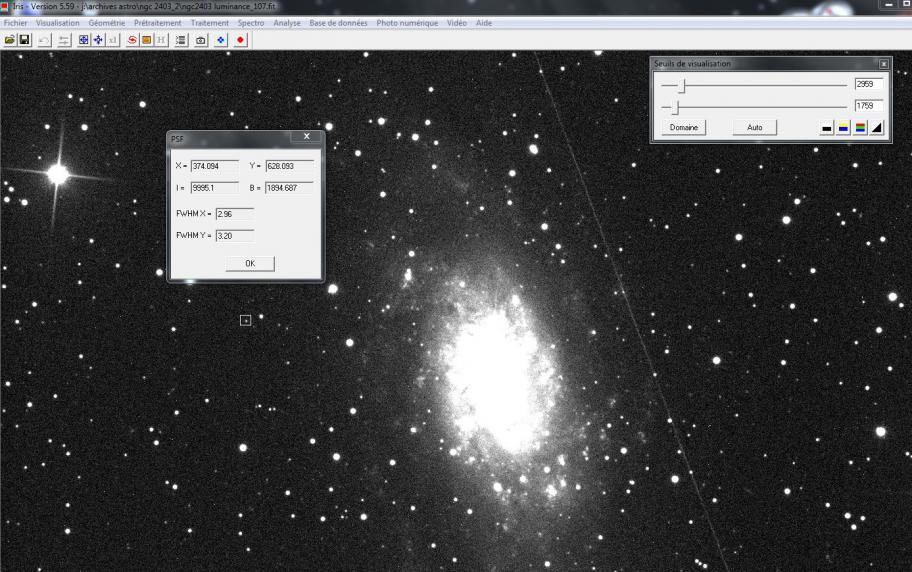Click the Auto threshold button
Viewport: 912px width, 572px height.
754,127
